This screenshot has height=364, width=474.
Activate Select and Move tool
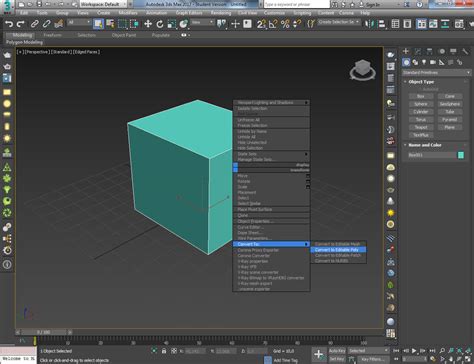148,24
